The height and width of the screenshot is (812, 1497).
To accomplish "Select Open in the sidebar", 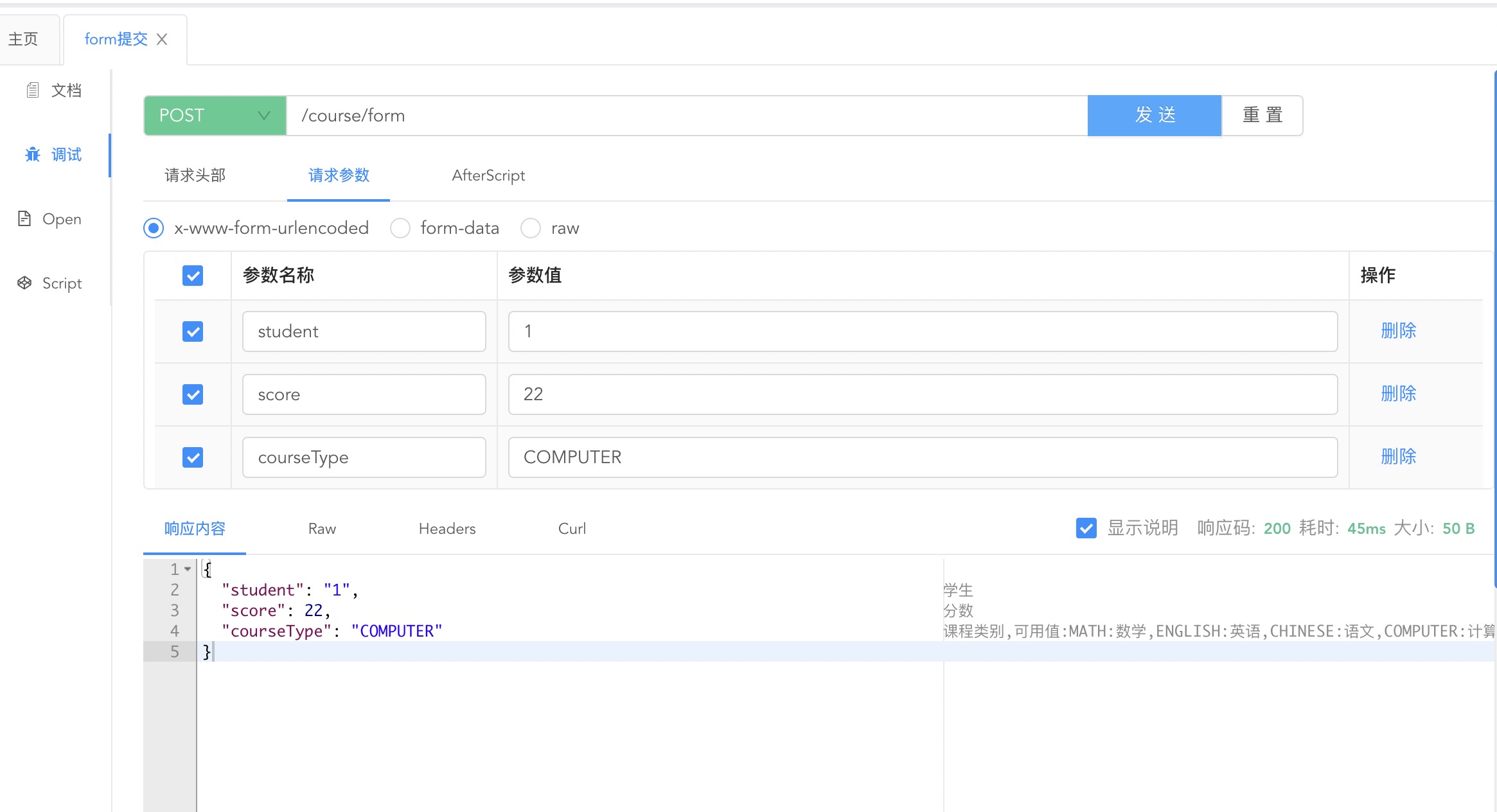I will pyautogui.click(x=62, y=219).
